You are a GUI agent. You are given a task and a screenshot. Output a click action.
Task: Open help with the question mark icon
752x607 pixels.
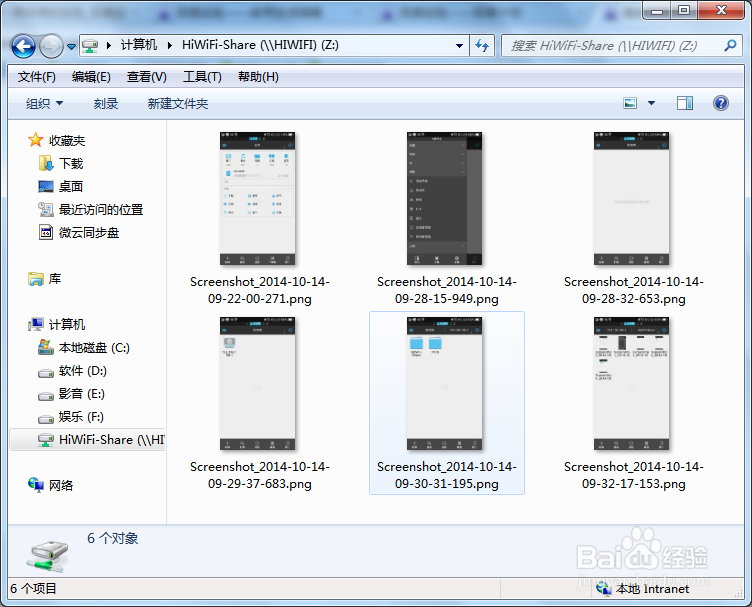pos(720,103)
